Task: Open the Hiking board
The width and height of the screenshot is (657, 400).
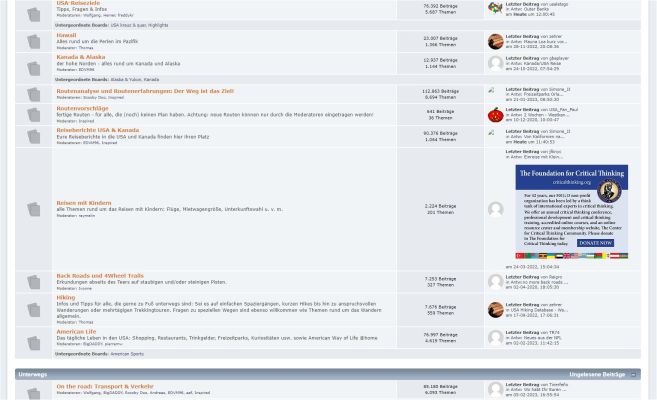Action: point(66,297)
